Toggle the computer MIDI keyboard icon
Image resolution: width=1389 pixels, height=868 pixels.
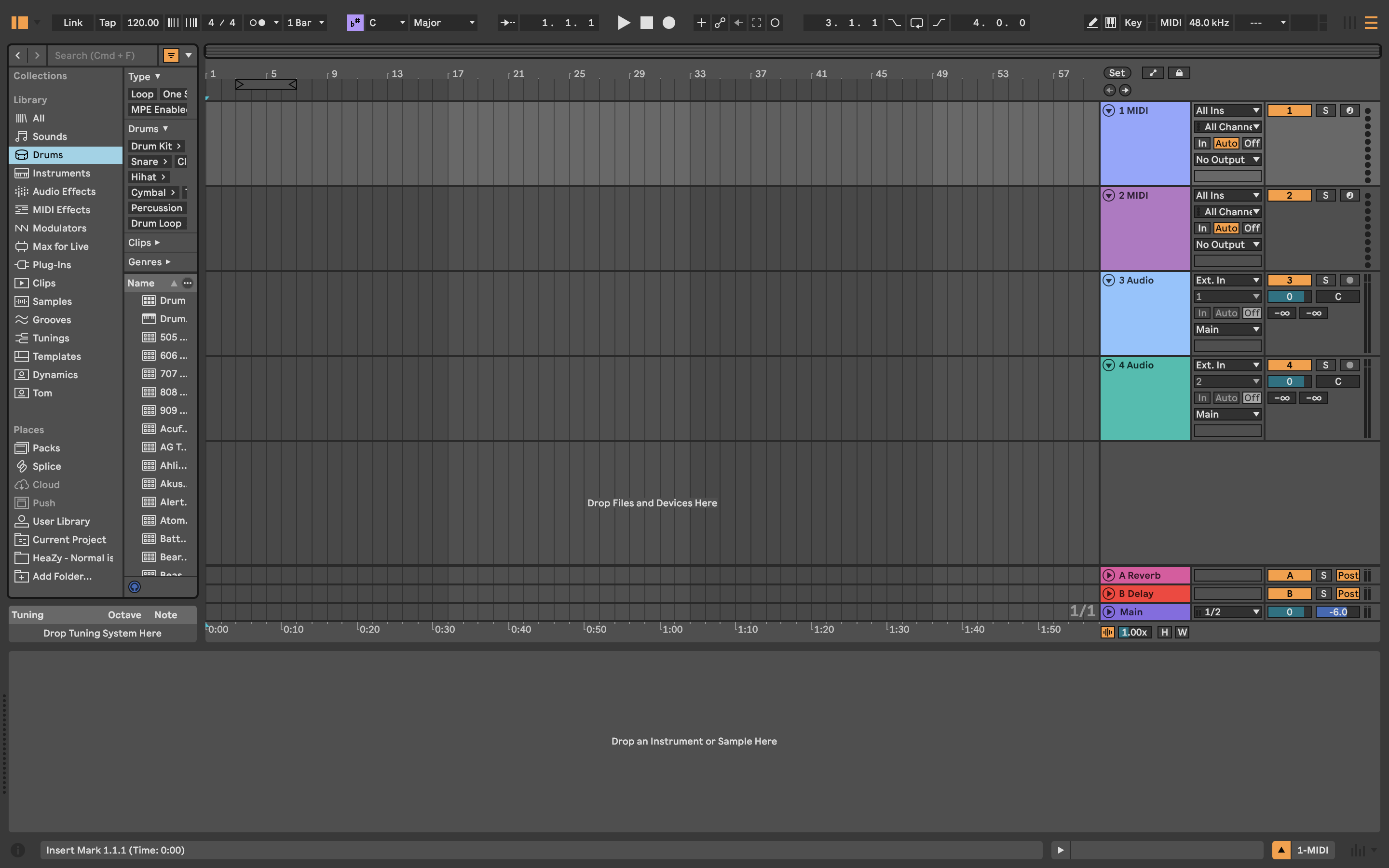point(1111,22)
